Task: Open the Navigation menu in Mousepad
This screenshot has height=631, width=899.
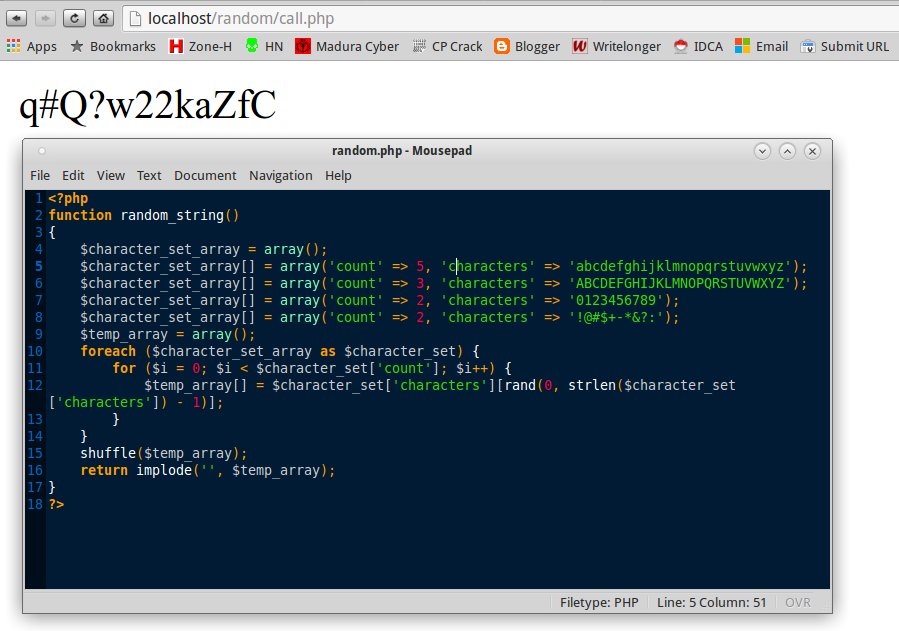Action: coord(281,175)
